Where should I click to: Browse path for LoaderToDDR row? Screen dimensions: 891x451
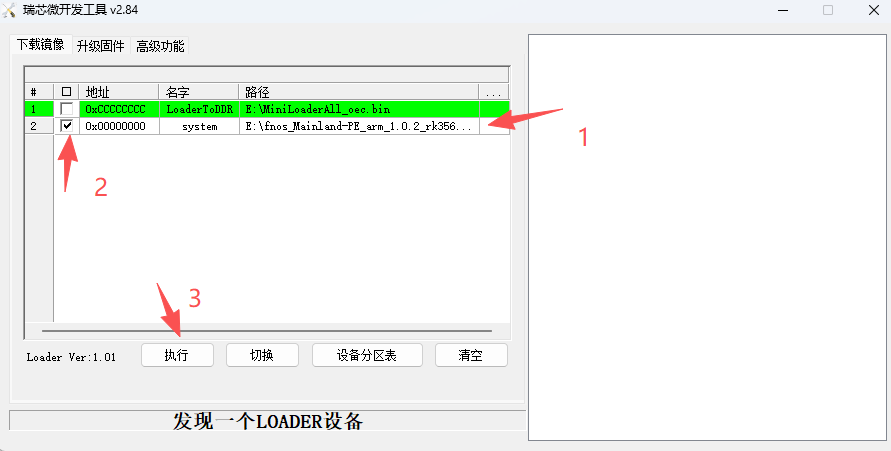click(494, 109)
